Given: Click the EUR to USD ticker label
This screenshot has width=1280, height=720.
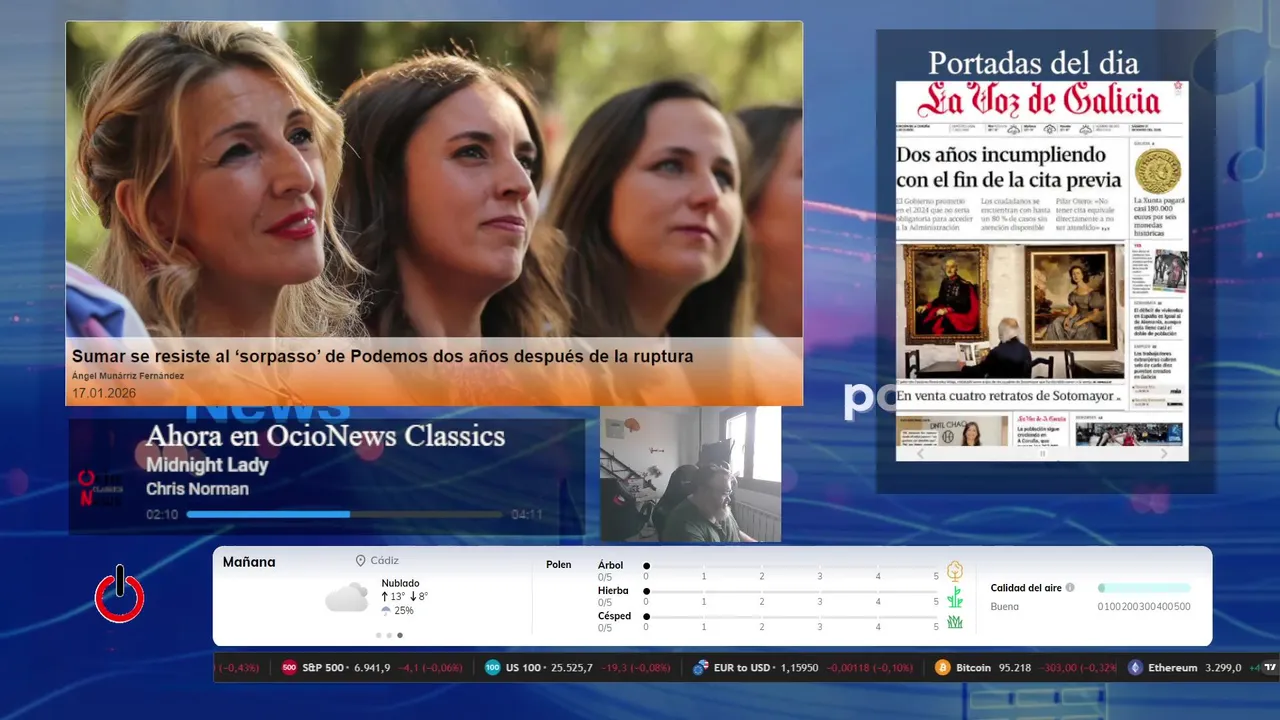Looking at the screenshot, I should point(742,667).
